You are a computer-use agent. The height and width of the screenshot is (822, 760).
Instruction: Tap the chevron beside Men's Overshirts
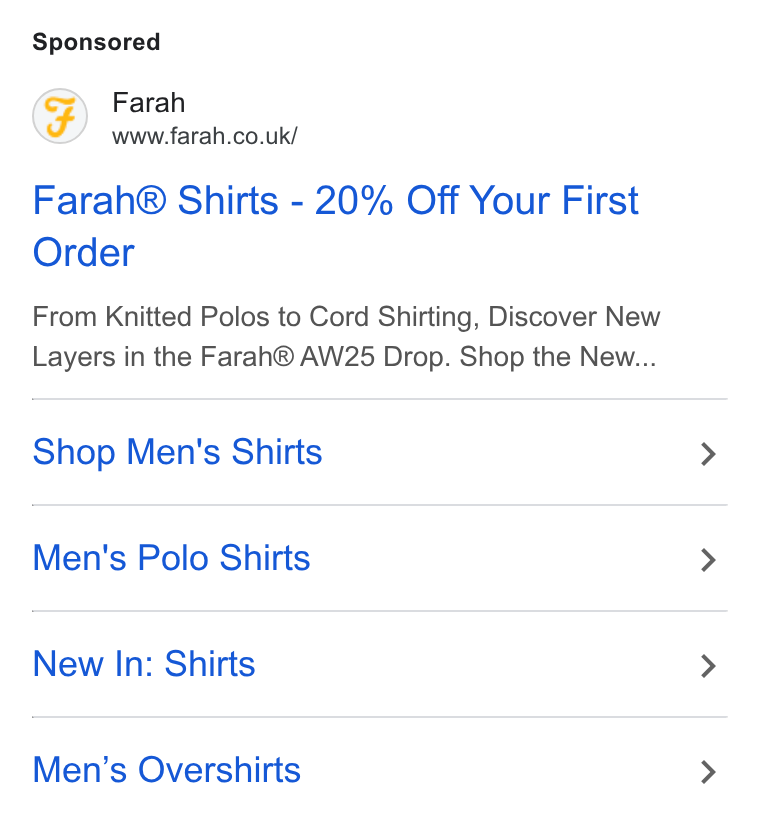708,772
